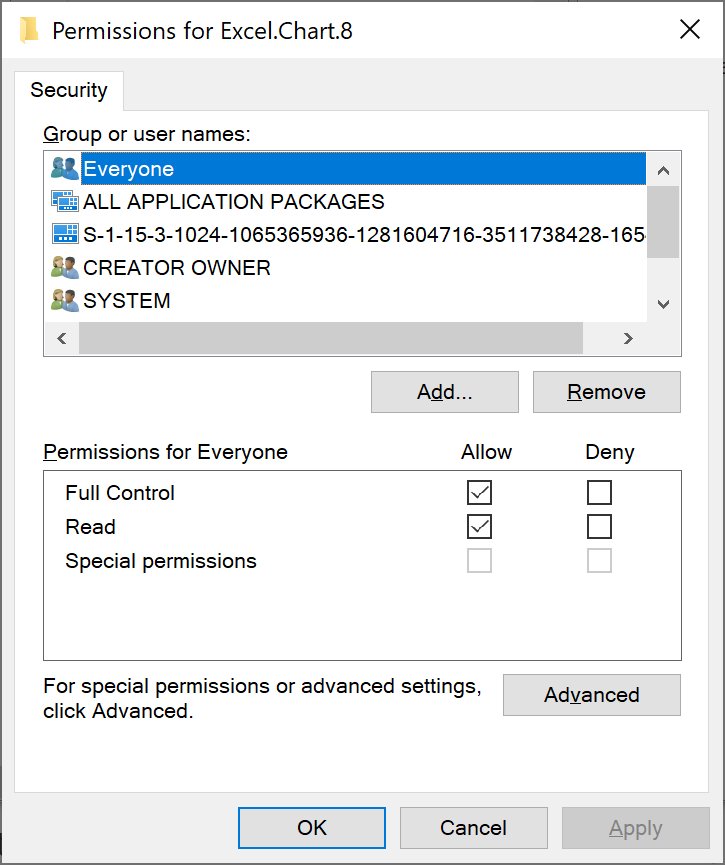
Task: Click the Everyone group icon
Action: click(x=65, y=169)
